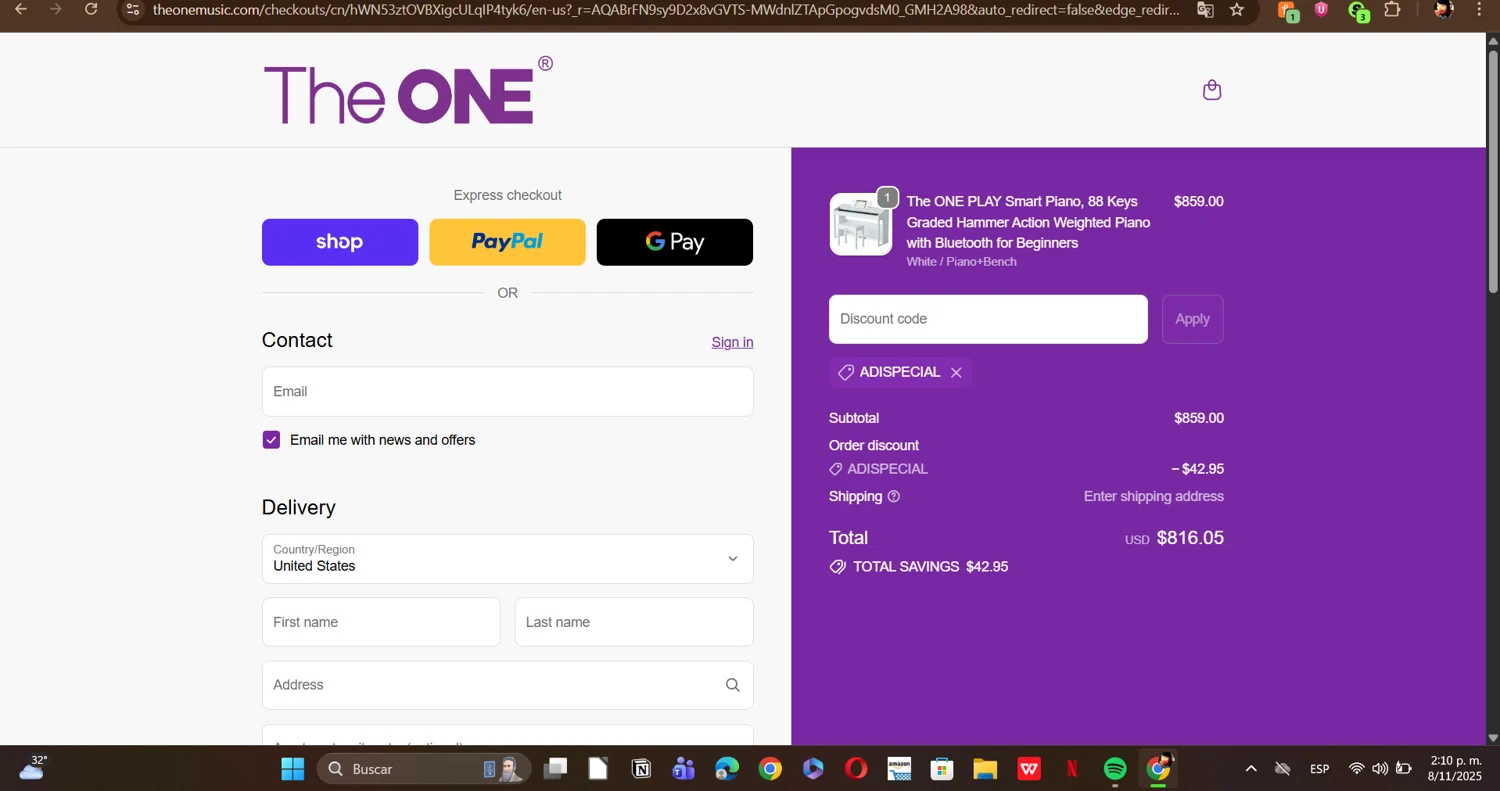This screenshot has height=791, width=1500.
Task: Open the orange extension with badge 1
Action: click(x=1288, y=11)
